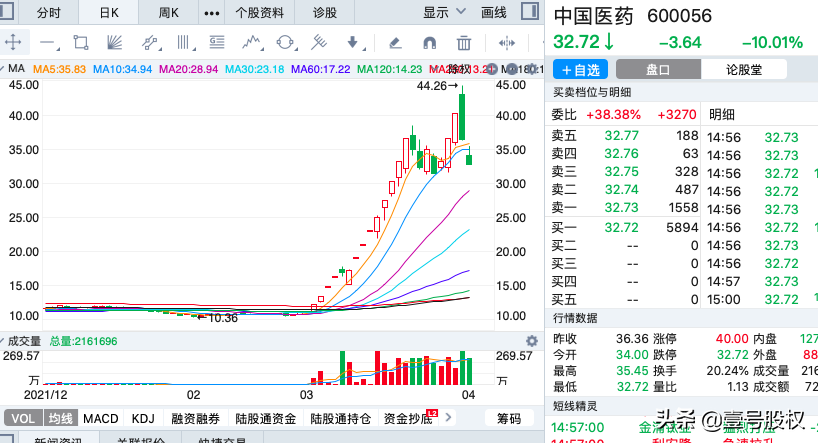Select 资金抄底 indicator
This screenshot has width=818, height=443.
(408, 418)
